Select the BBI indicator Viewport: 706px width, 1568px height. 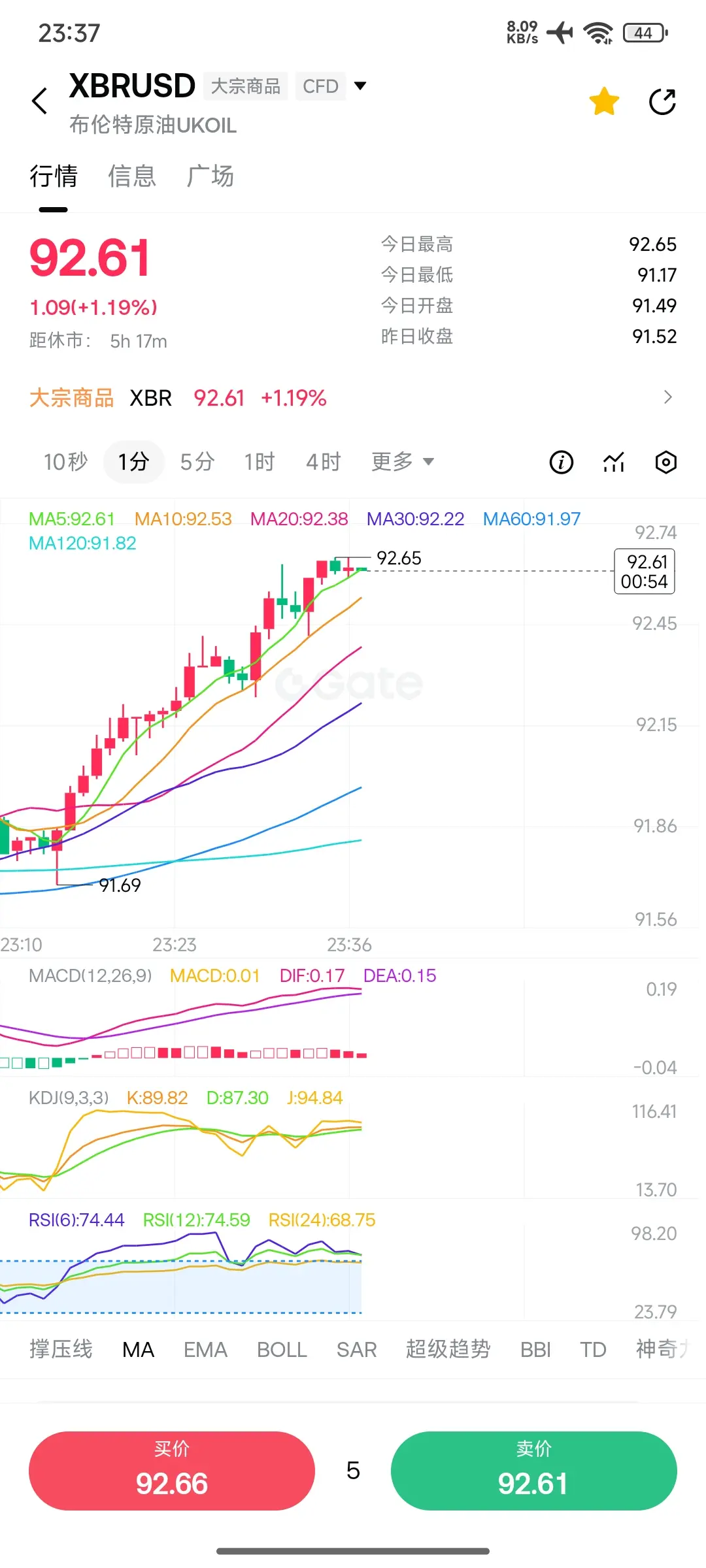pyautogui.click(x=535, y=1349)
